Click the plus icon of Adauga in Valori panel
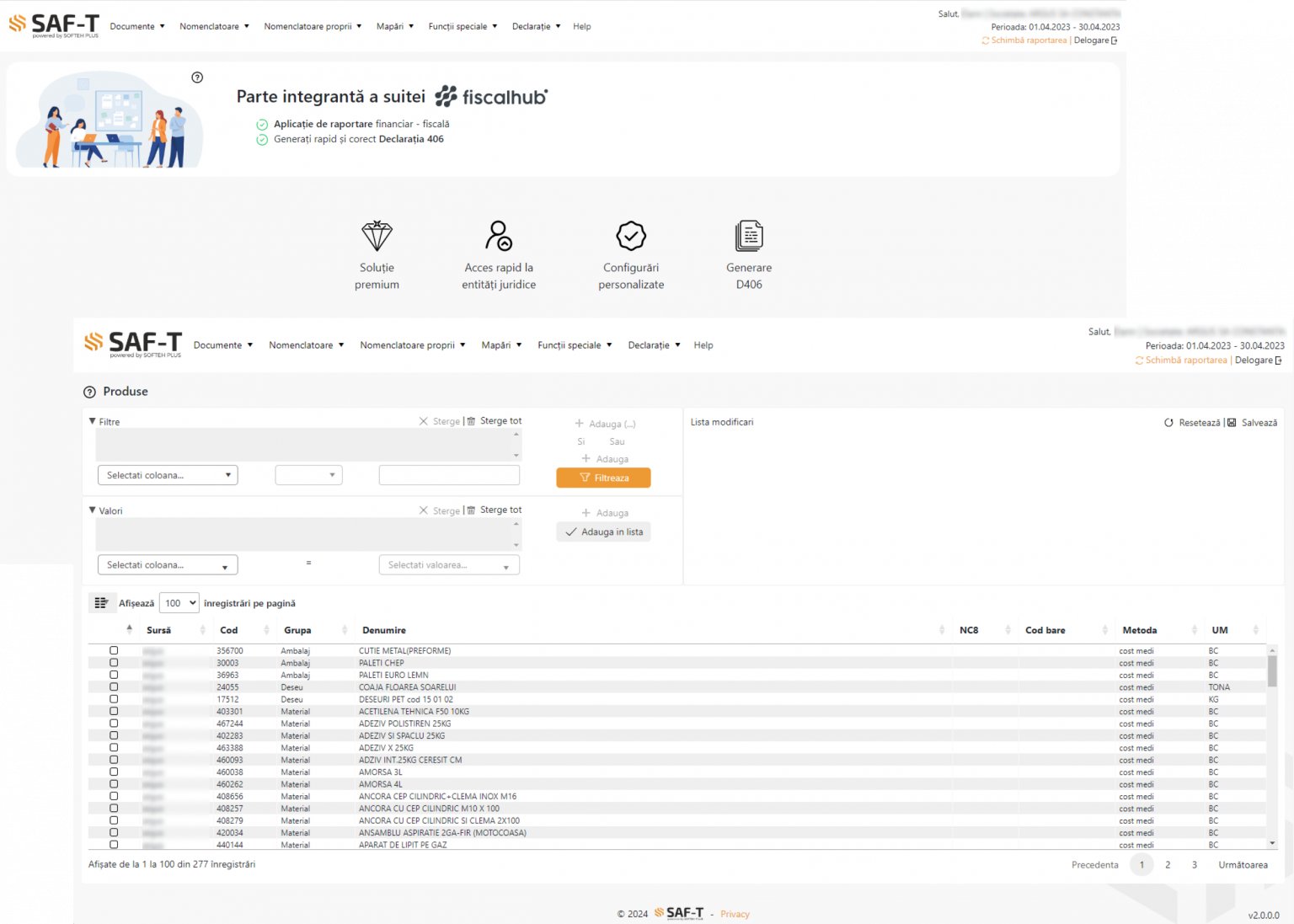1294x924 pixels. click(586, 513)
